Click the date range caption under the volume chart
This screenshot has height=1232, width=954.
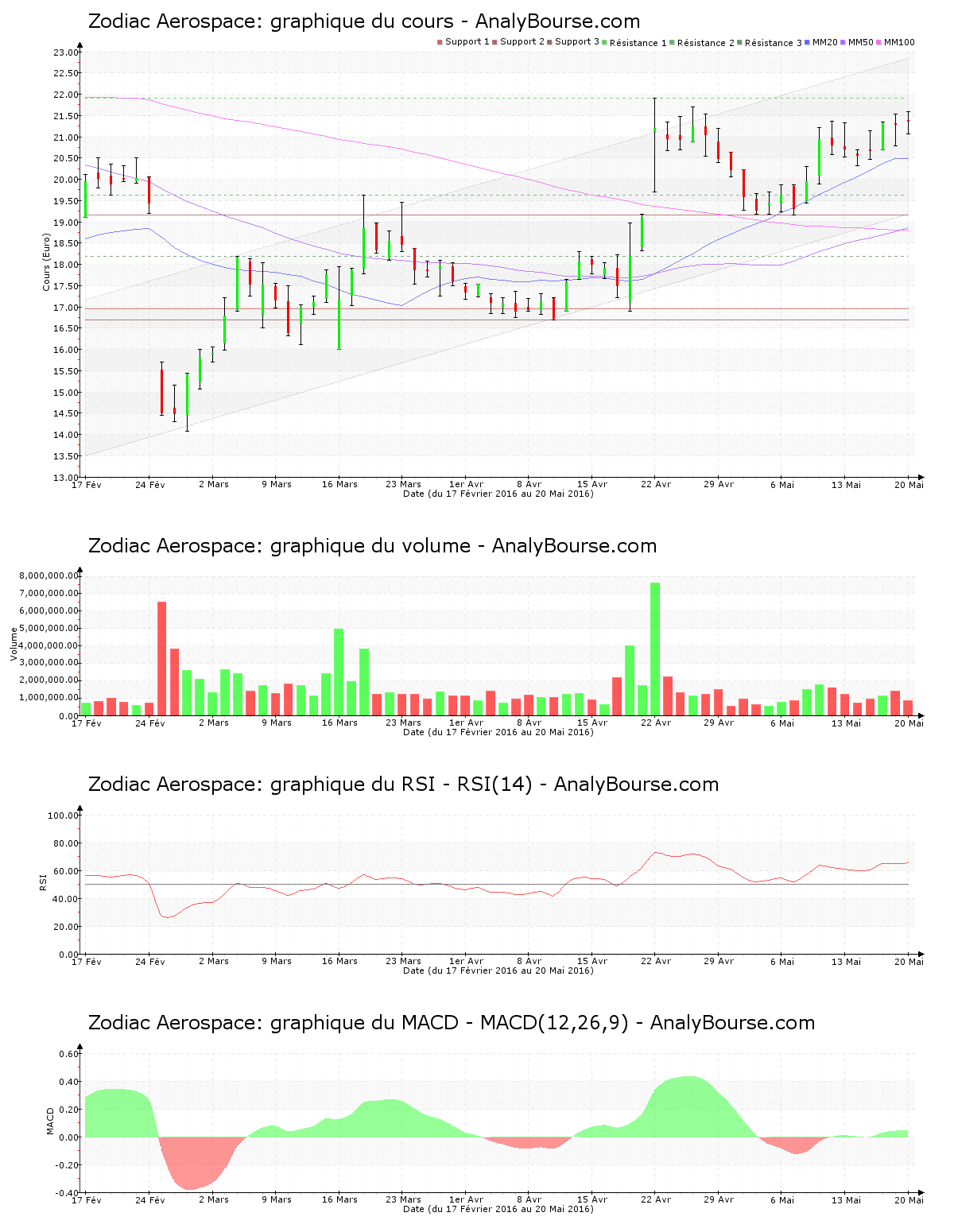click(x=498, y=732)
